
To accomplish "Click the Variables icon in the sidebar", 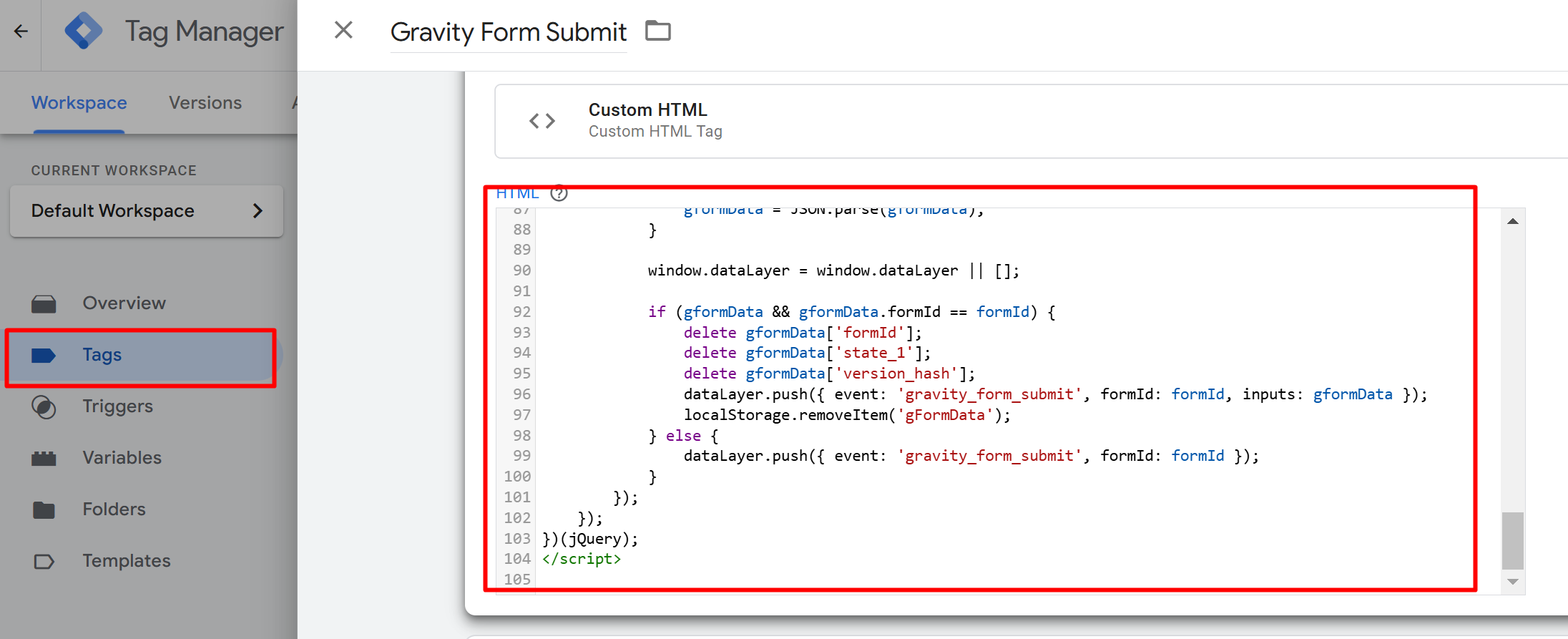I will pos(44,458).
